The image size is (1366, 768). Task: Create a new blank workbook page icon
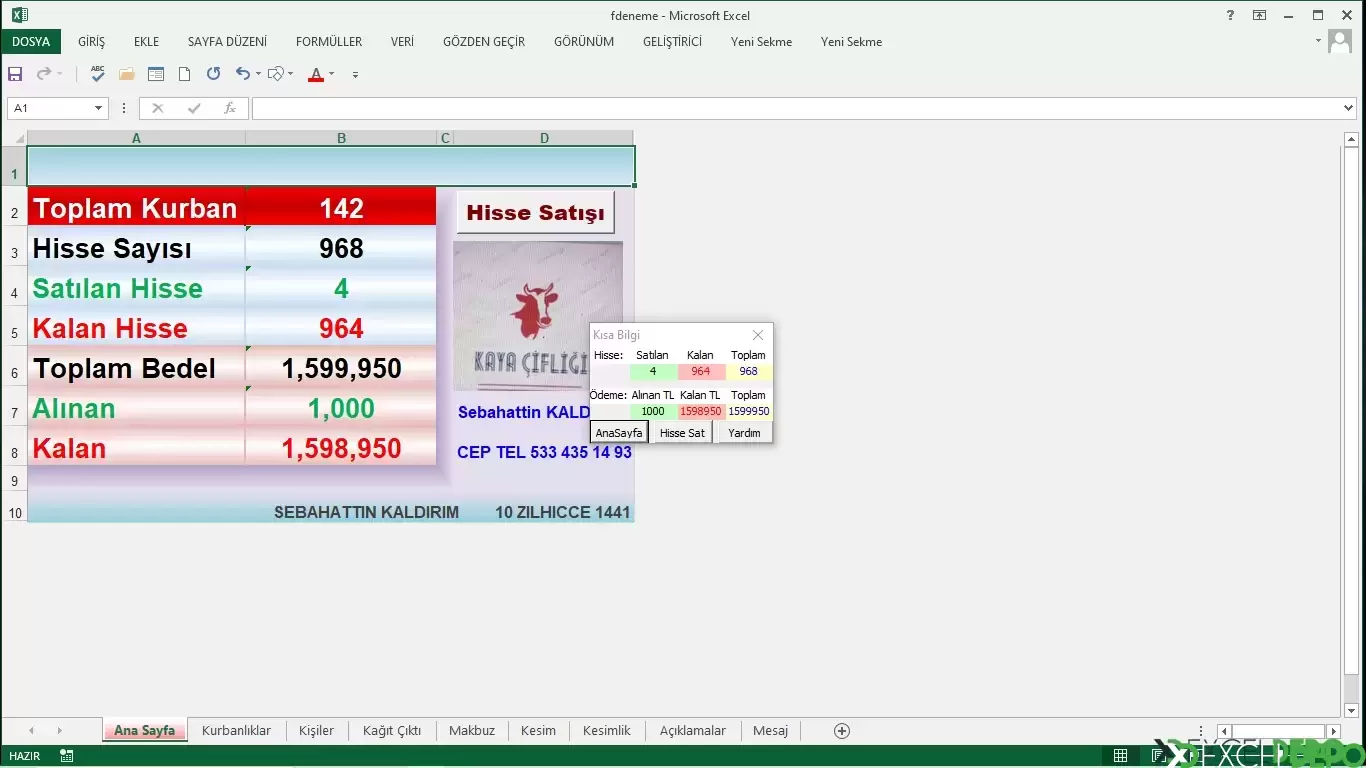coord(184,74)
